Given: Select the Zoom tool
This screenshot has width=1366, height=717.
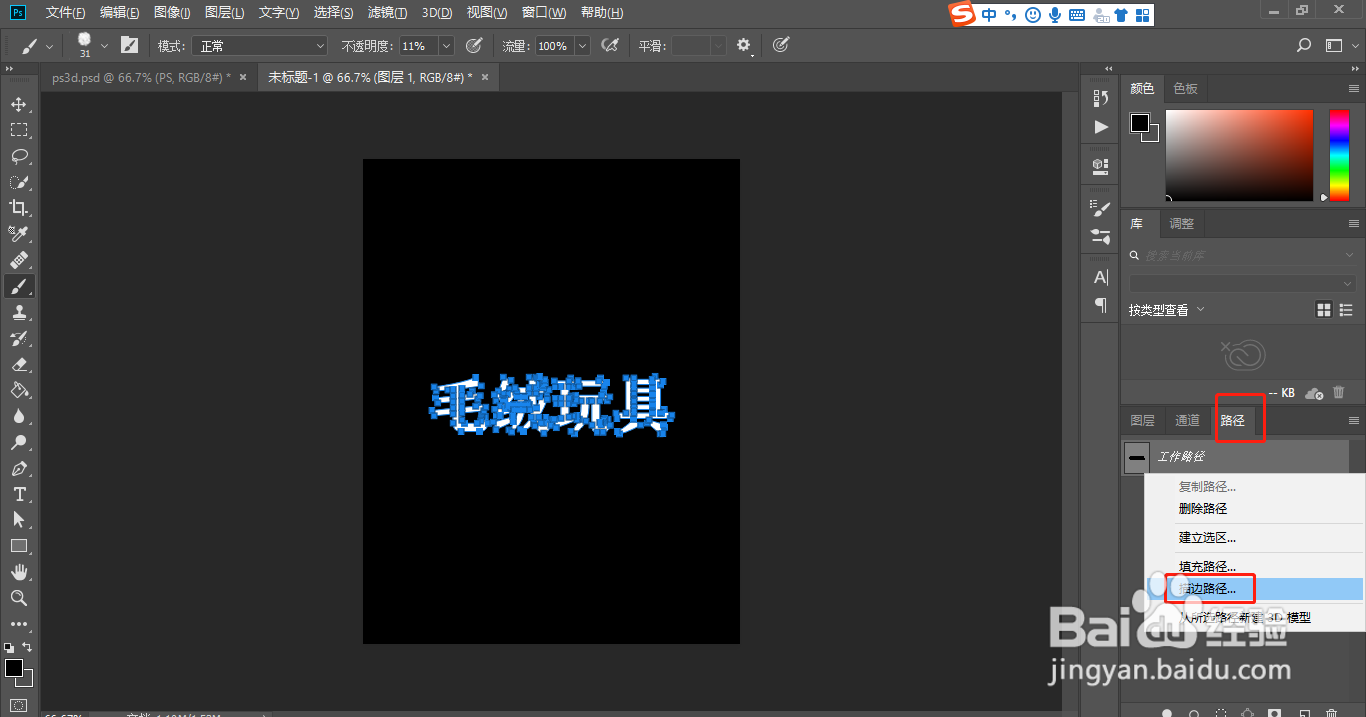Looking at the screenshot, I should point(18,597).
